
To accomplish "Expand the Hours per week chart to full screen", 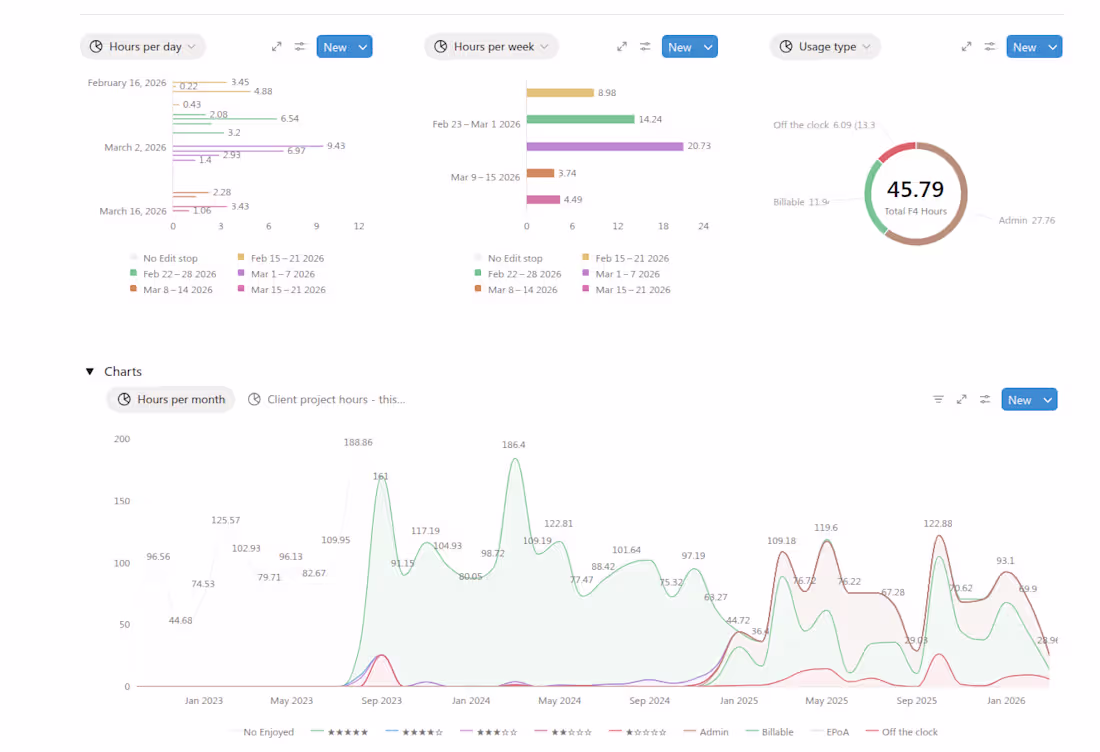I will pyautogui.click(x=622, y=47).
